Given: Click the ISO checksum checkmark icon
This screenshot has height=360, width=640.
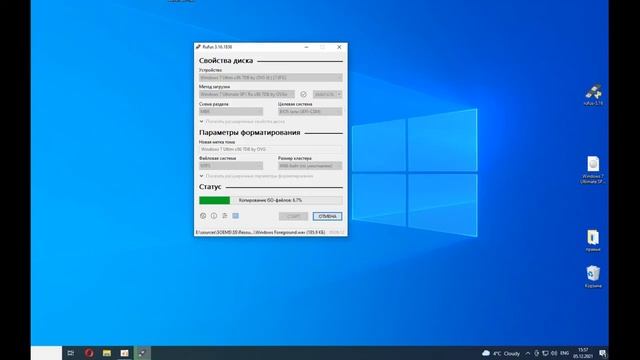Looking at the screenshot, I should coord(303,94).
